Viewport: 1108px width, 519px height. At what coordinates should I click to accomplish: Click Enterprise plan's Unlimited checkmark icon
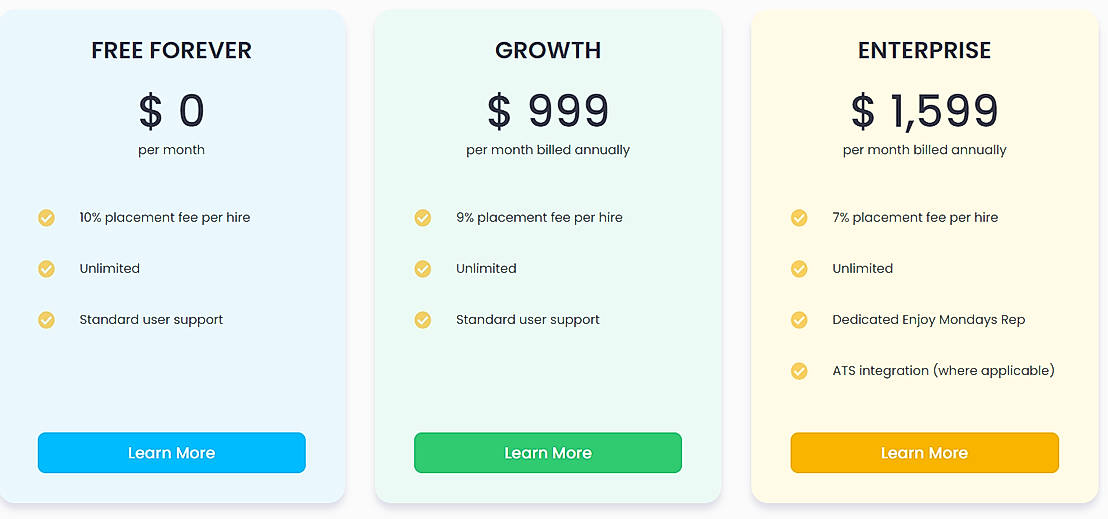[799, 269]
